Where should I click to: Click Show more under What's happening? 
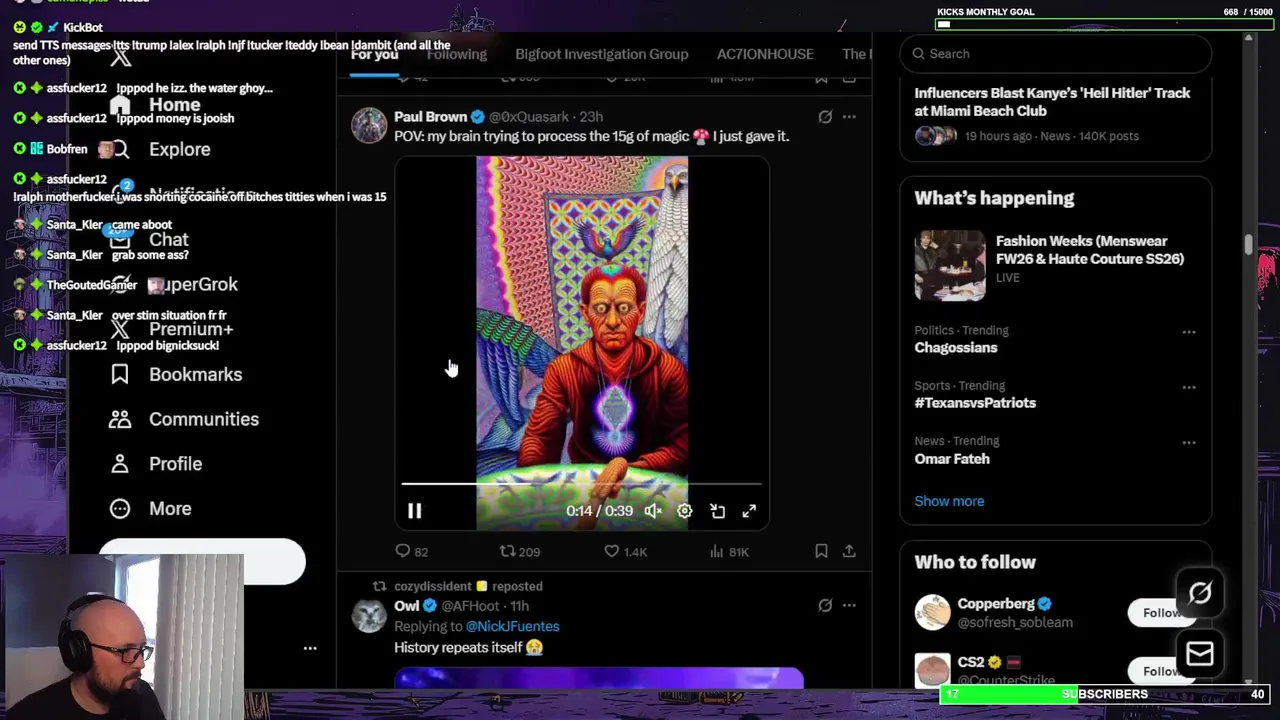[x=949, y=501]
